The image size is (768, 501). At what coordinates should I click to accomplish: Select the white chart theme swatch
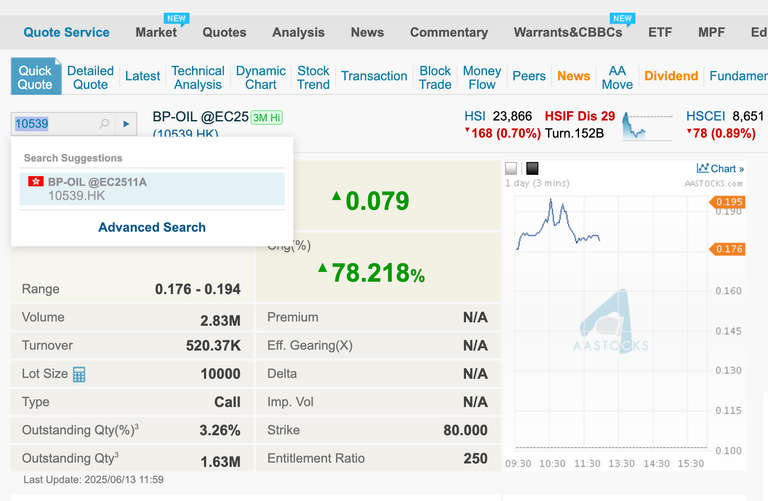[511, 168]
